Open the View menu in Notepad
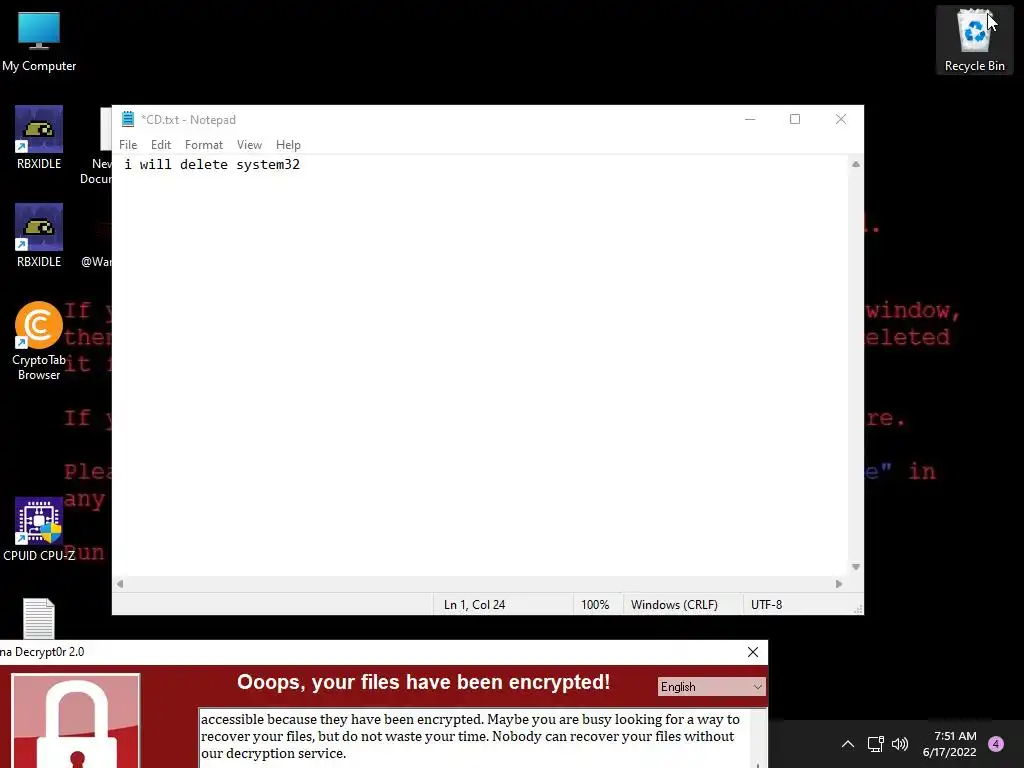The height and width of the screenshot is (768, 1024). [x=249, y=145]
